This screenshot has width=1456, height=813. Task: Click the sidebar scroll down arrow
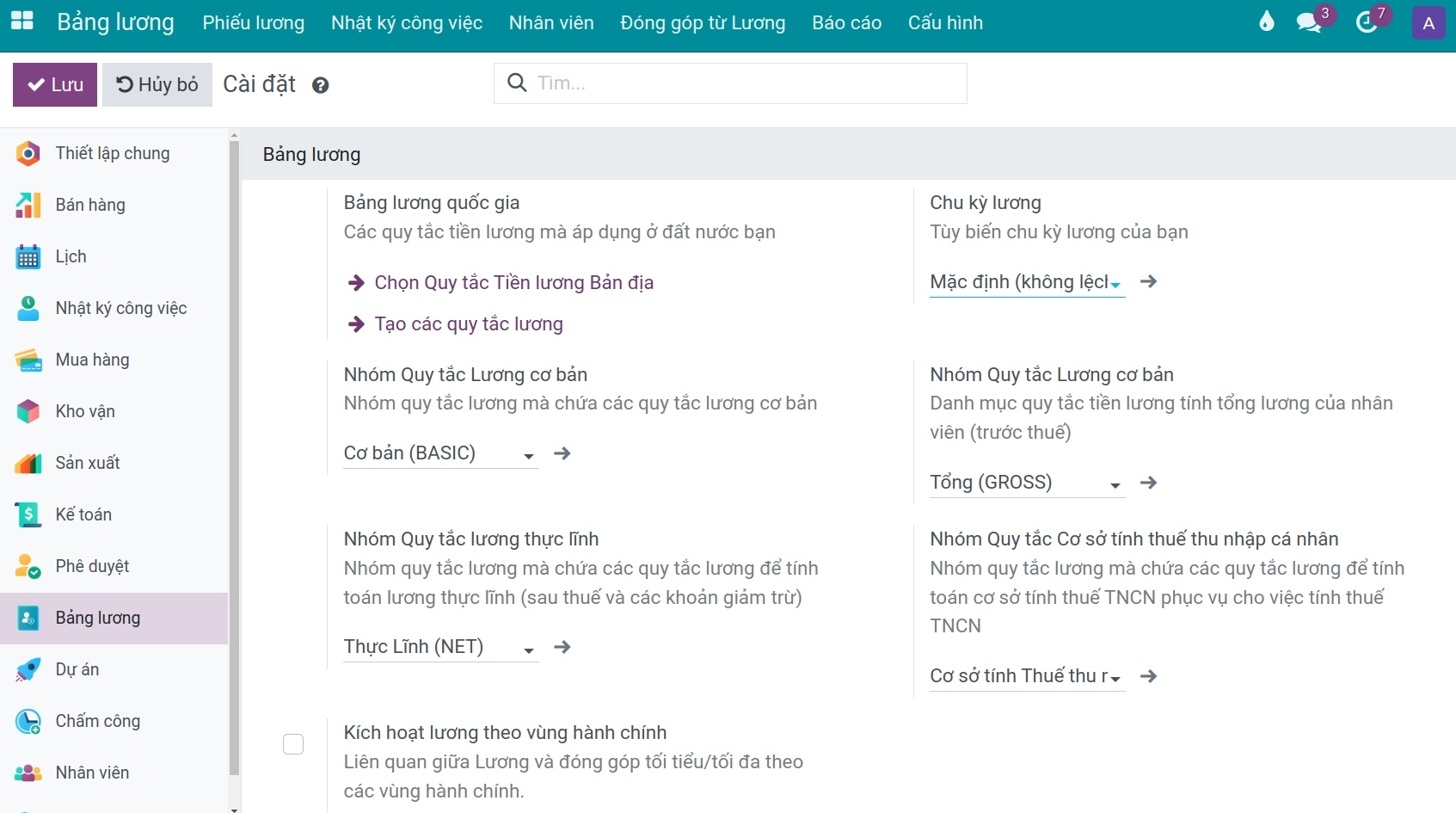tap(235, 809)
